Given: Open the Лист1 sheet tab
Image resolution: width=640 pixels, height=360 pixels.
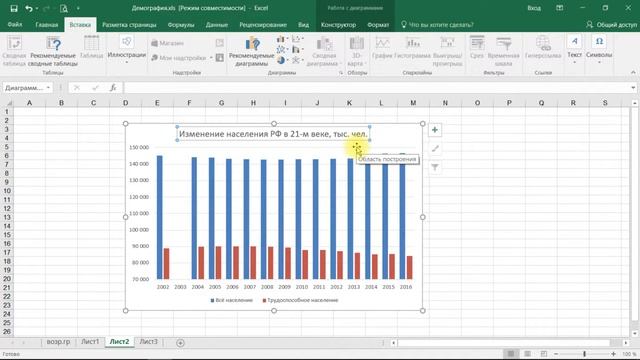Looking at the screenshot, I should (90, 342).
